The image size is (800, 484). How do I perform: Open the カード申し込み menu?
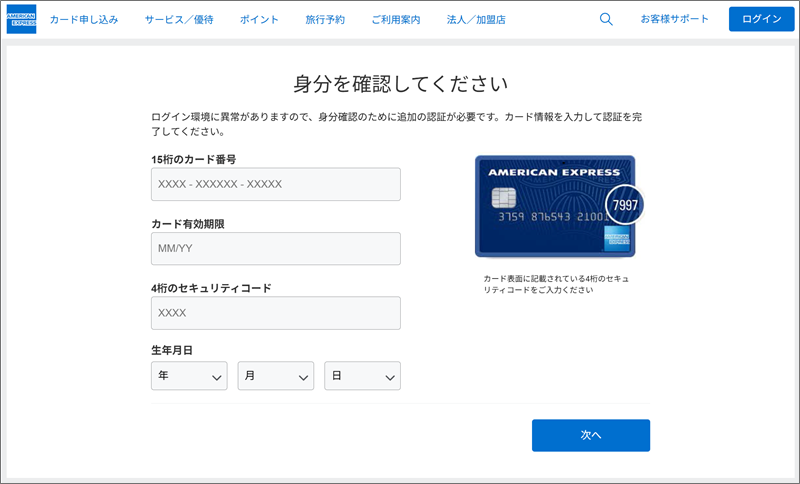click(x=84, y=19)
